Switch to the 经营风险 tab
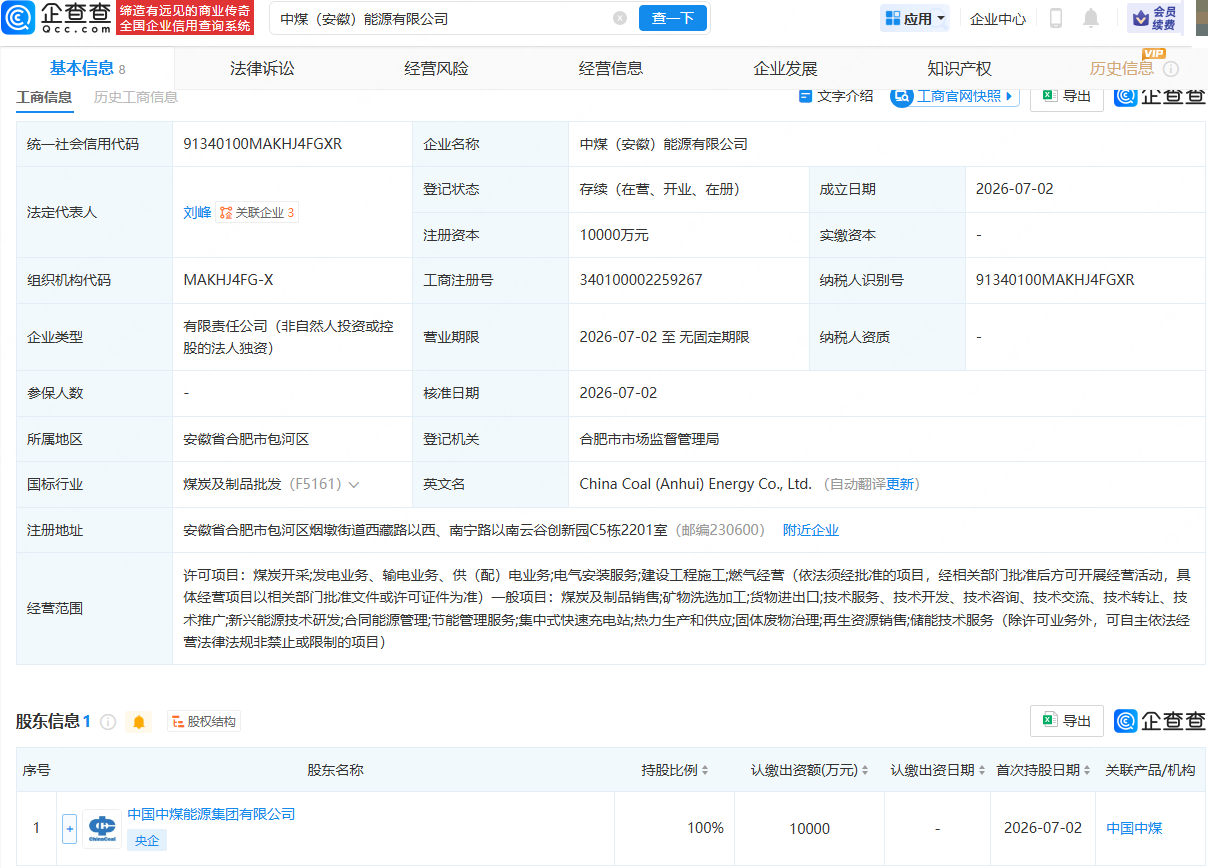The image size is (1208, 868). pos(436,68)
